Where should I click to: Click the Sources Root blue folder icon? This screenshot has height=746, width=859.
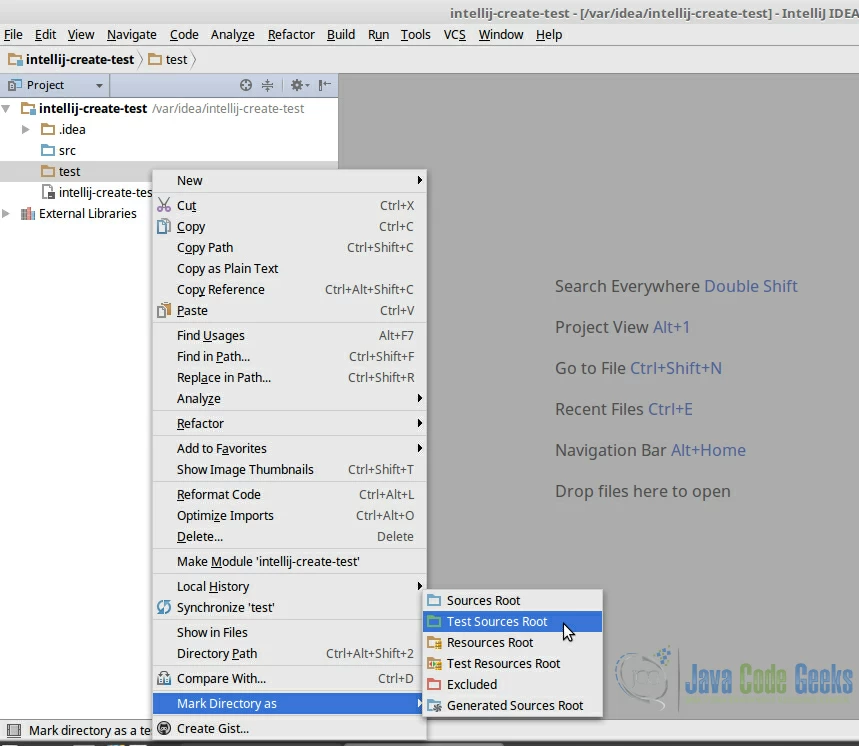pyautogui.click(x=434, y=600)
